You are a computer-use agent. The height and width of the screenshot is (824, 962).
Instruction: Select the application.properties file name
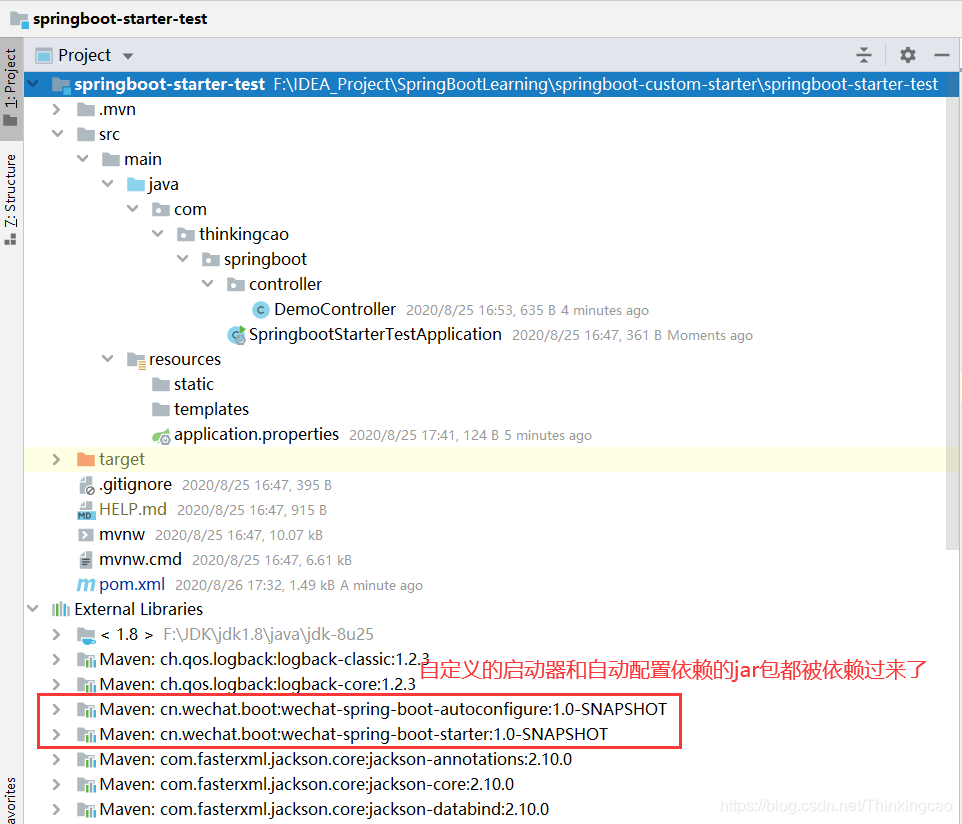[x=256, y=434]
